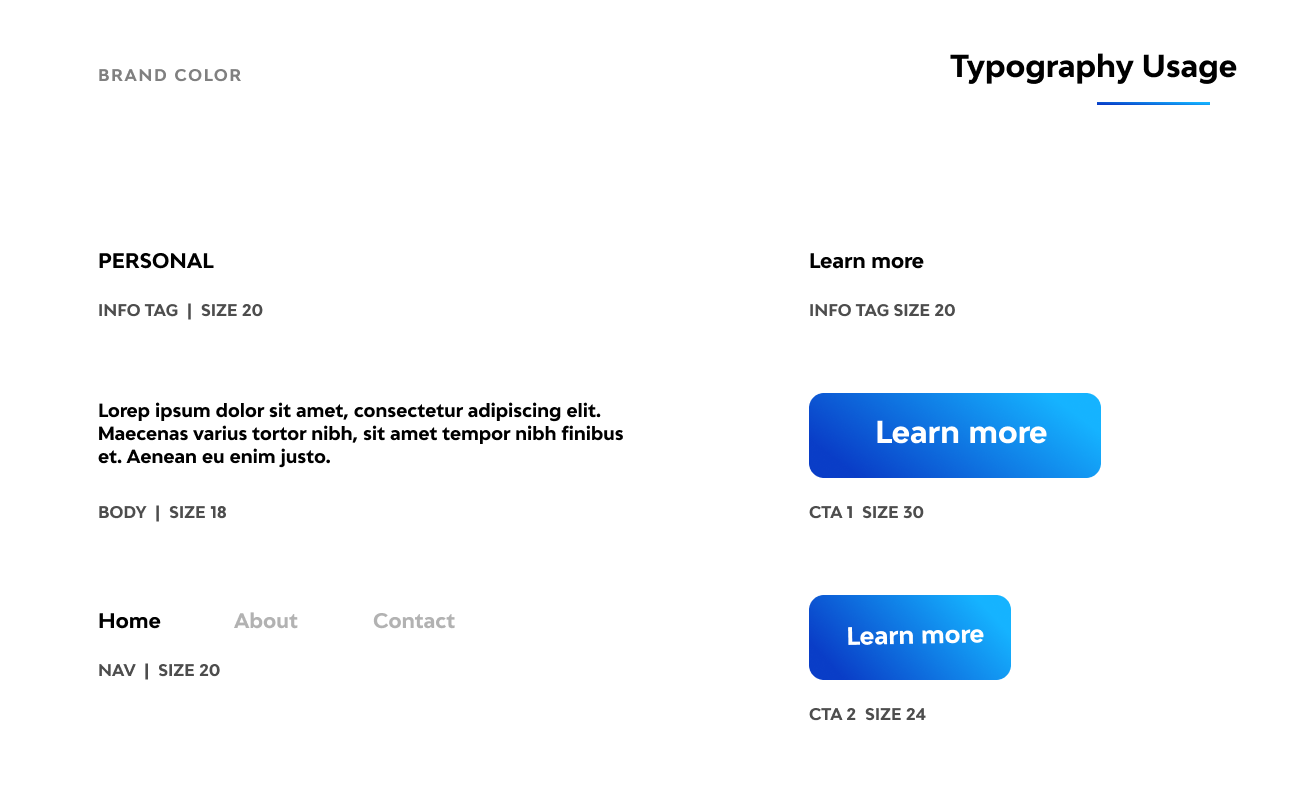Go to the Contact nav link
The width and height of the screenshot is (1300, 800).
(414, 621)
